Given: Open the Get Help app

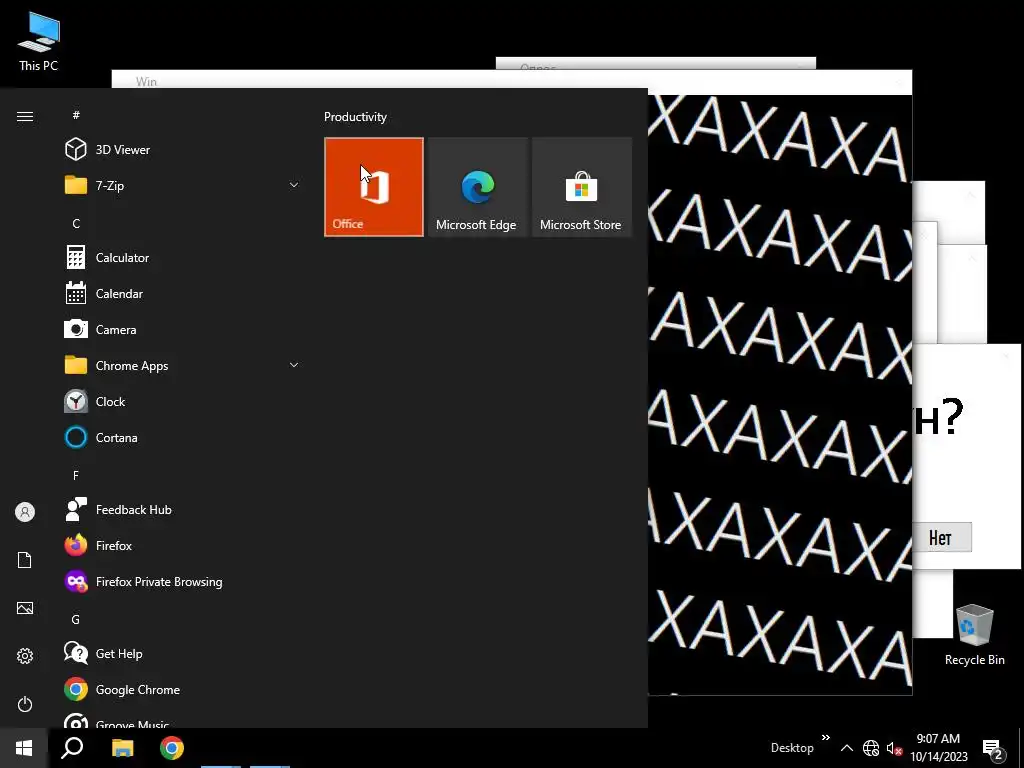Looking at the screenshot, I should 183,653.
